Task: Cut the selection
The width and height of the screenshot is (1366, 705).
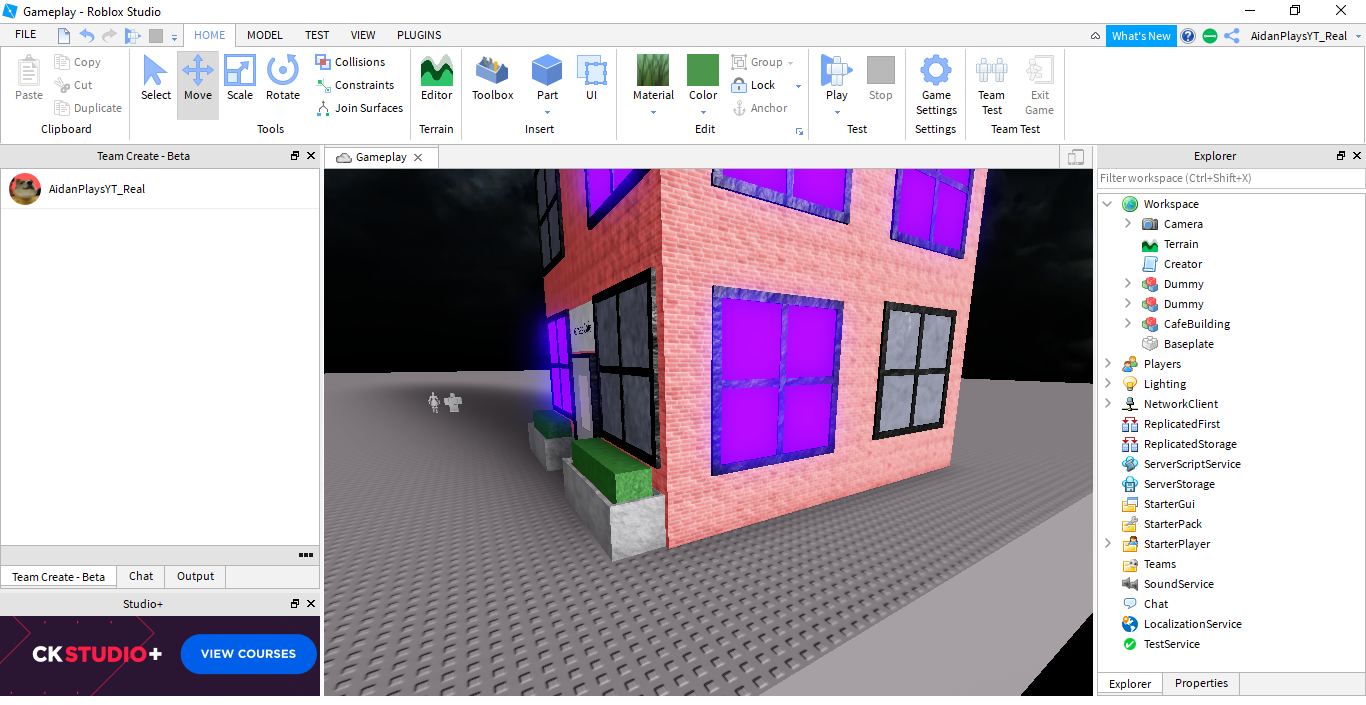Action: click(x=74, y=85)
